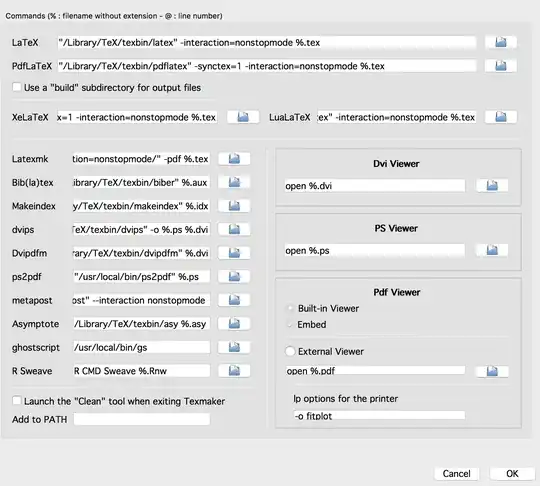Click the Dvipdfm command field
Viewport: 540px width, 486px height.
(141, 254)
